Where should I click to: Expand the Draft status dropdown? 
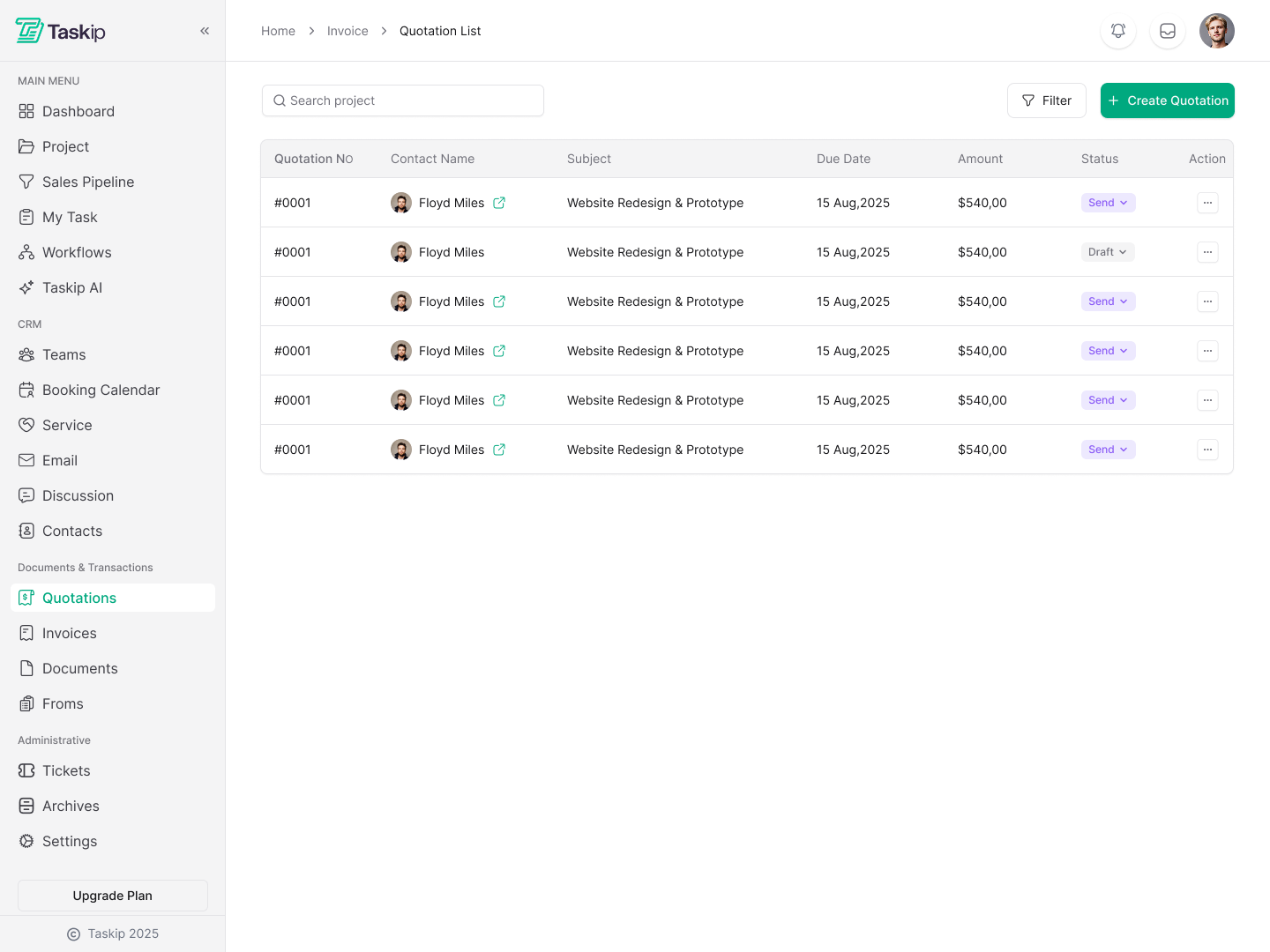(1108, 252)
